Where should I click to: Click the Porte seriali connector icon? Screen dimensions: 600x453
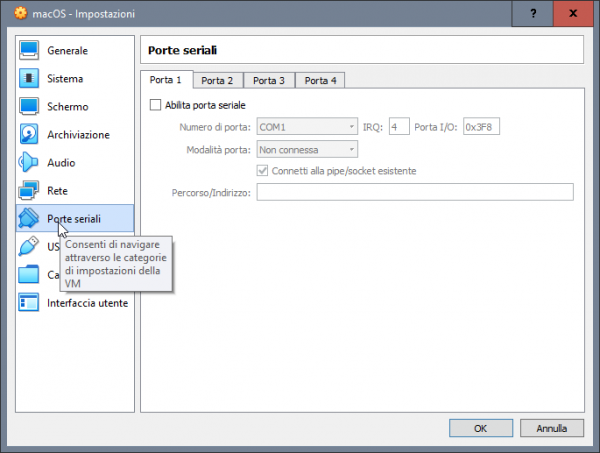click(x=29, y=218)
